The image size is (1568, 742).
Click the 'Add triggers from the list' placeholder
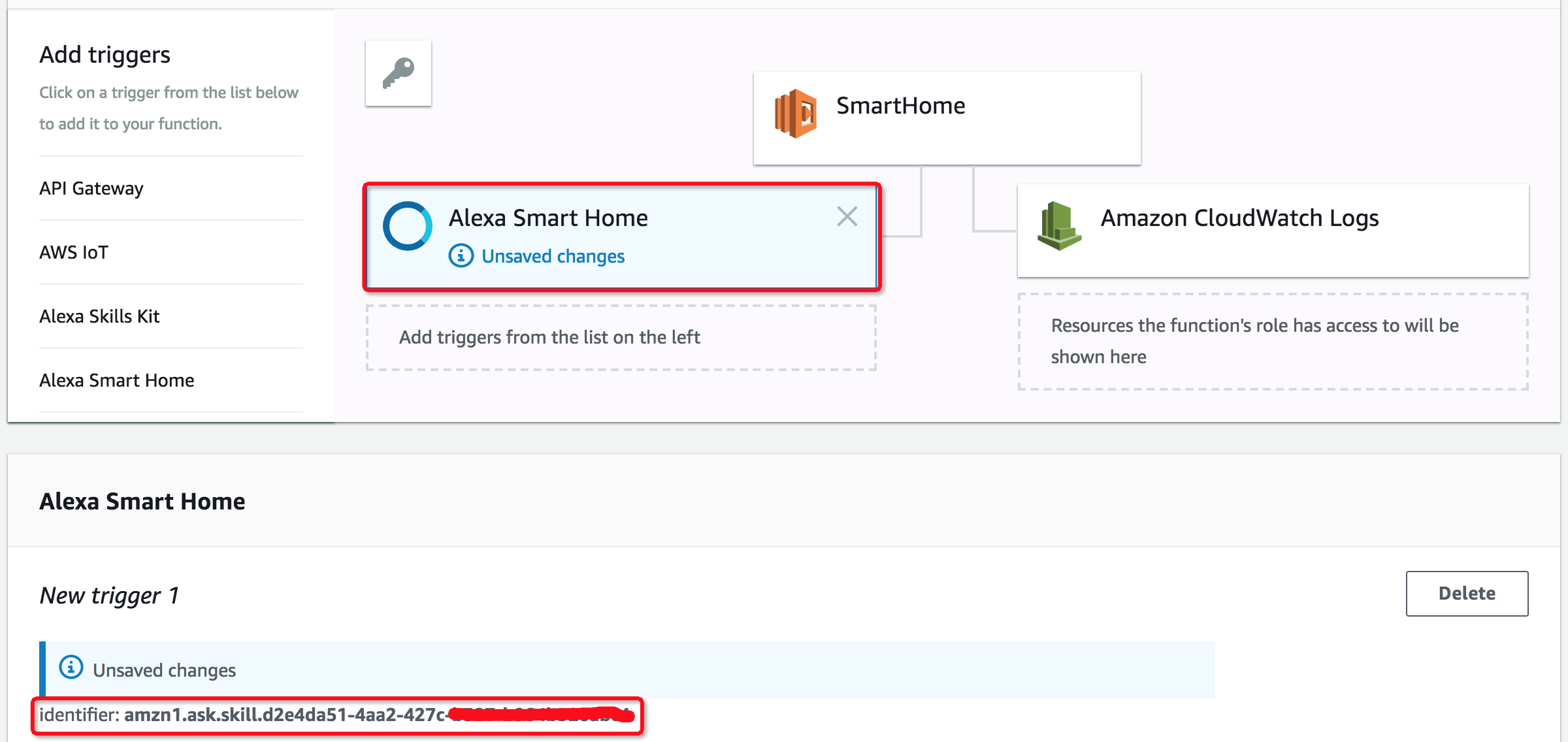click(x=621, y=338)
